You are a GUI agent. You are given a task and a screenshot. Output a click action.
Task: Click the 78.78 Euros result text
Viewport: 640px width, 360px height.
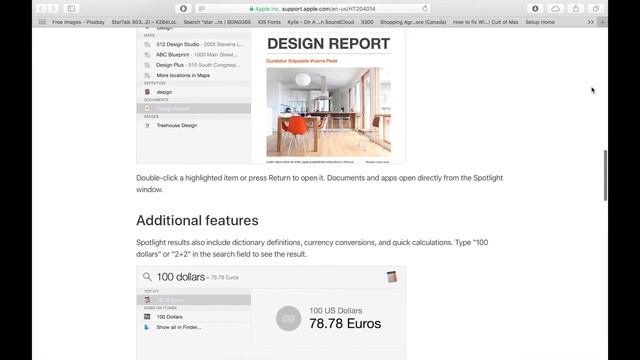345,324
